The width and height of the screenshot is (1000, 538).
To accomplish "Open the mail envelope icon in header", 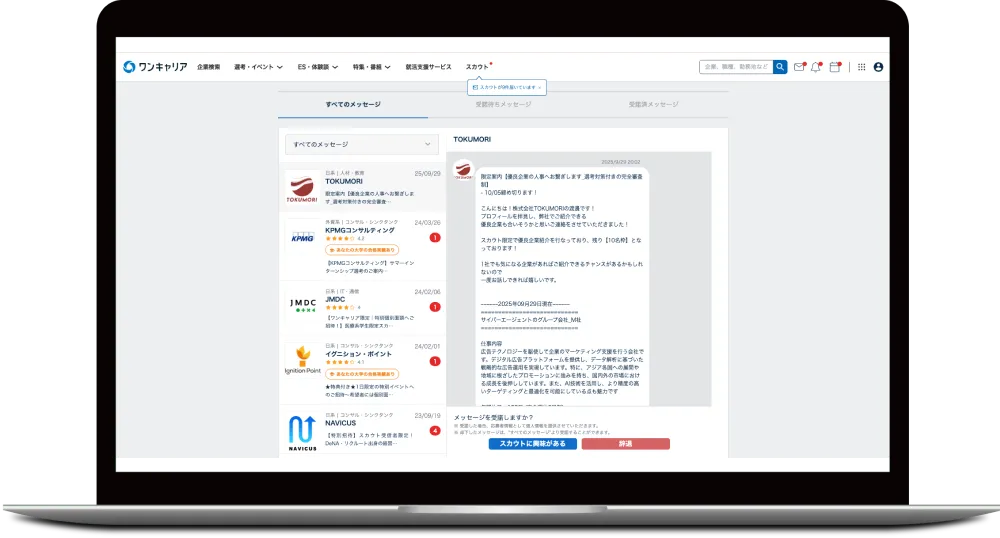I will [799, 67].
